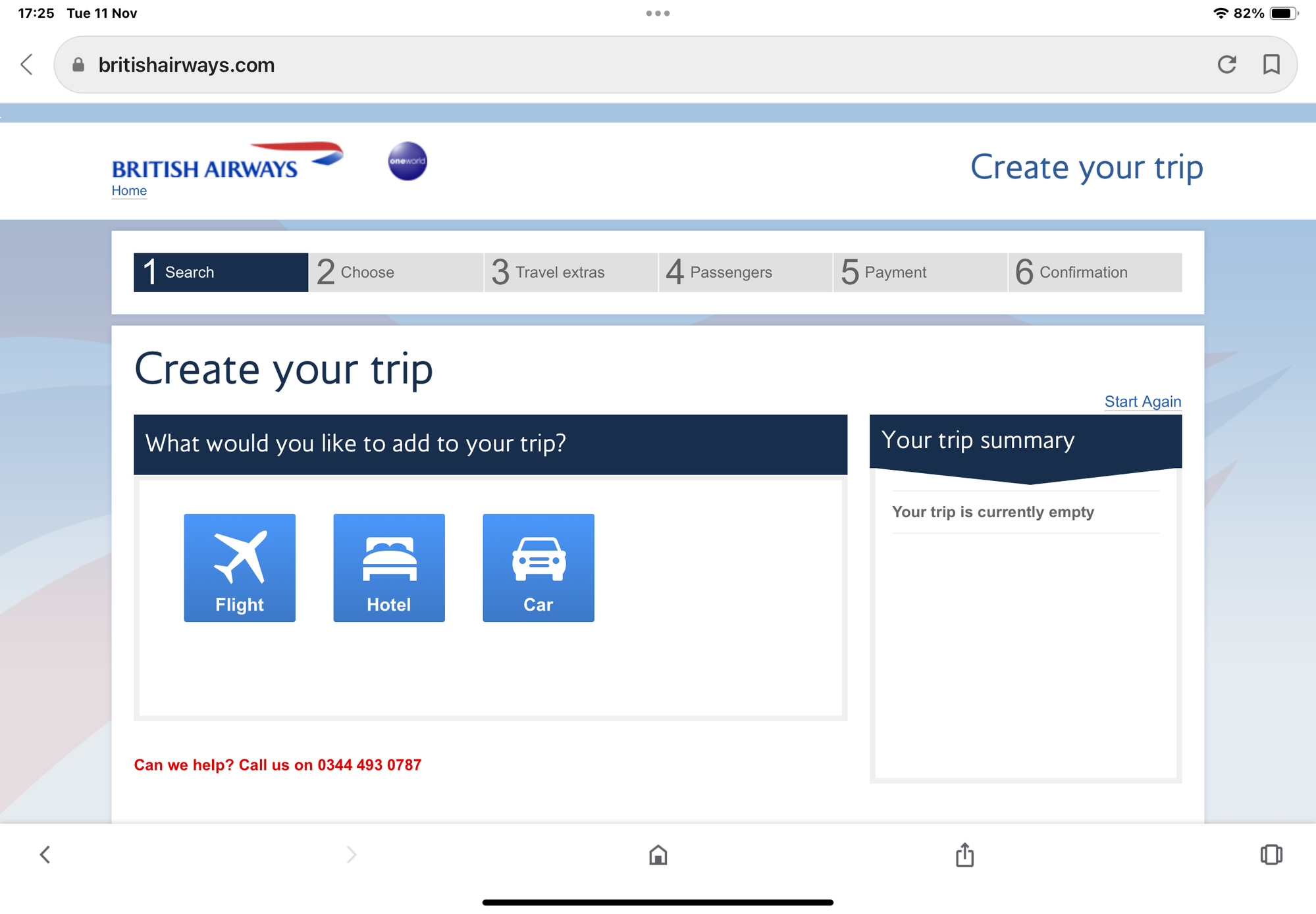The height and width of the screenshot is (914, 1316).
Task: Bookmark this page in the address bar
Action: (1271, 64)
